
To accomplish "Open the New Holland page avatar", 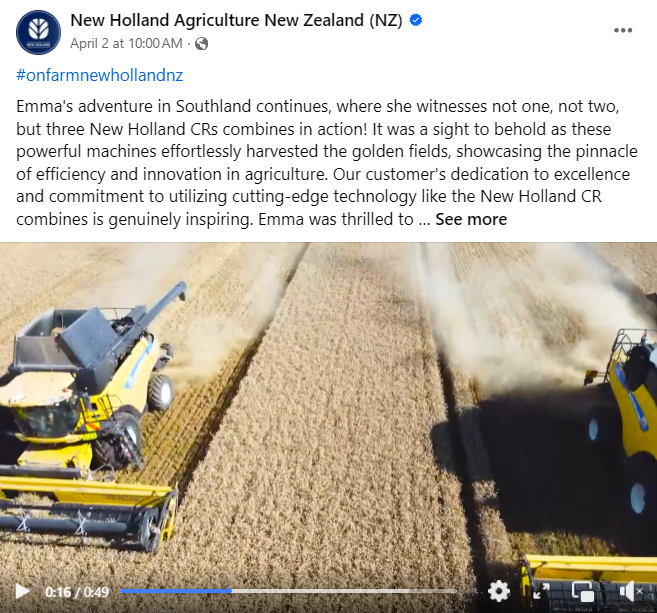I will click(38, 32).
